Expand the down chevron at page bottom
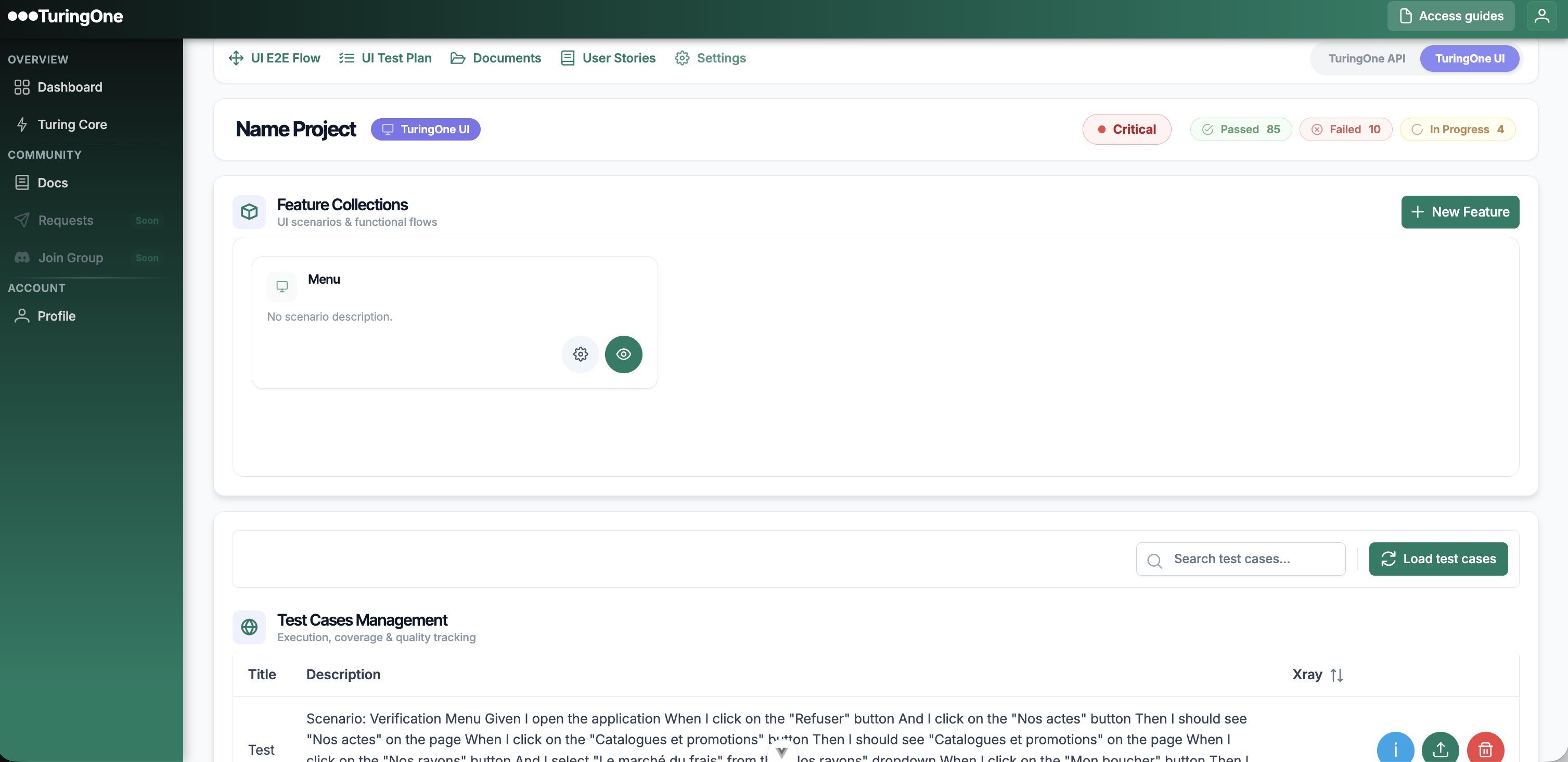 (x=781, y=752)
